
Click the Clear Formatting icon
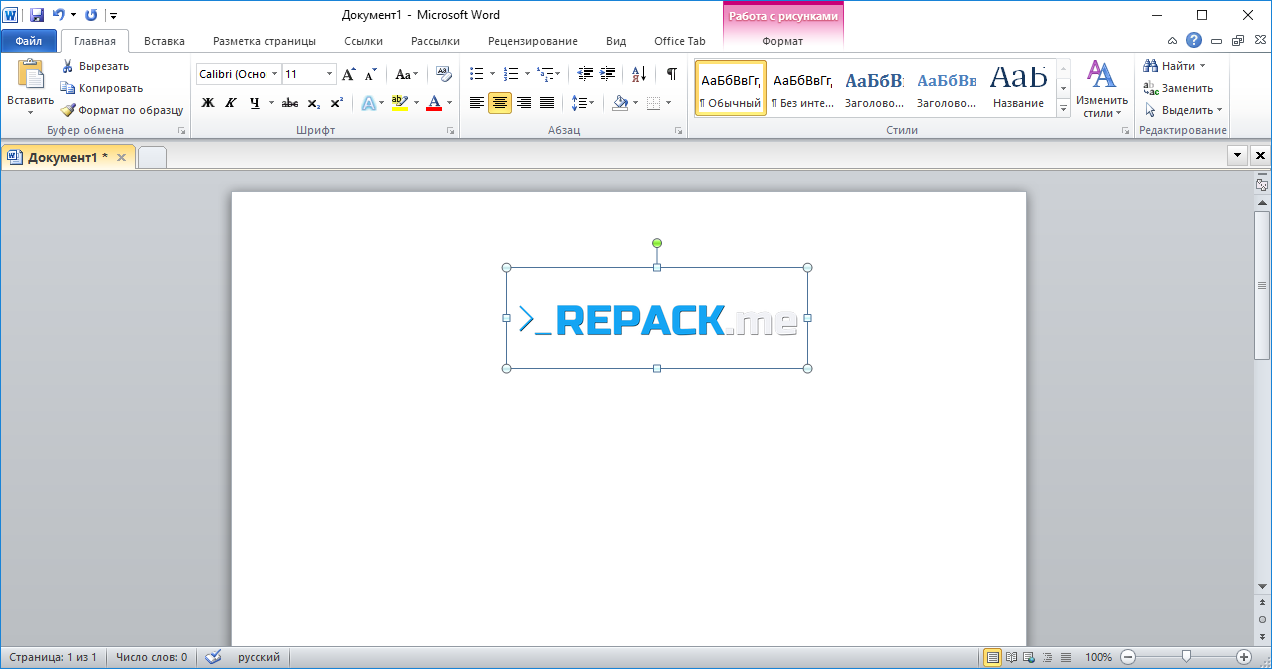[x=444, y=74]
